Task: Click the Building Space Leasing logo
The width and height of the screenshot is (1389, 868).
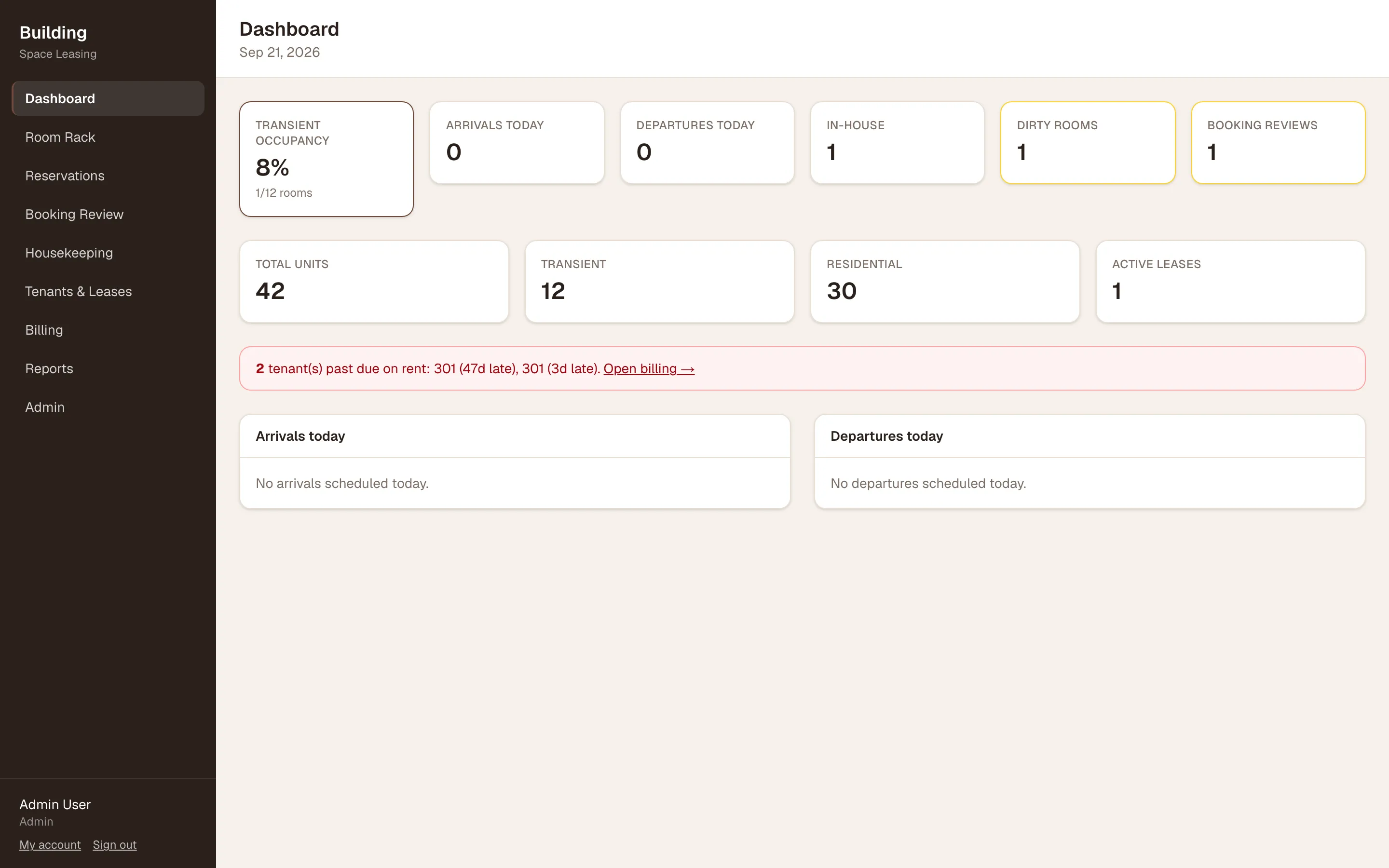Action: (x=58, y=41)
